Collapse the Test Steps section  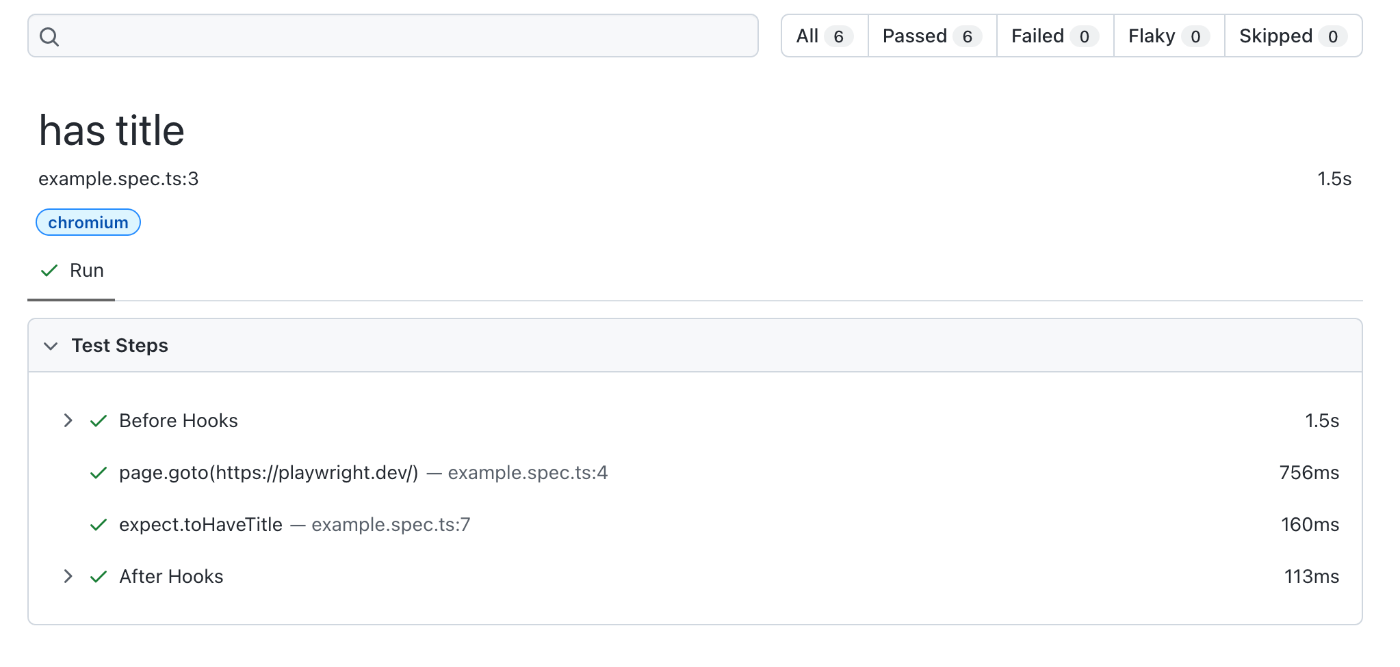(51, 346)
